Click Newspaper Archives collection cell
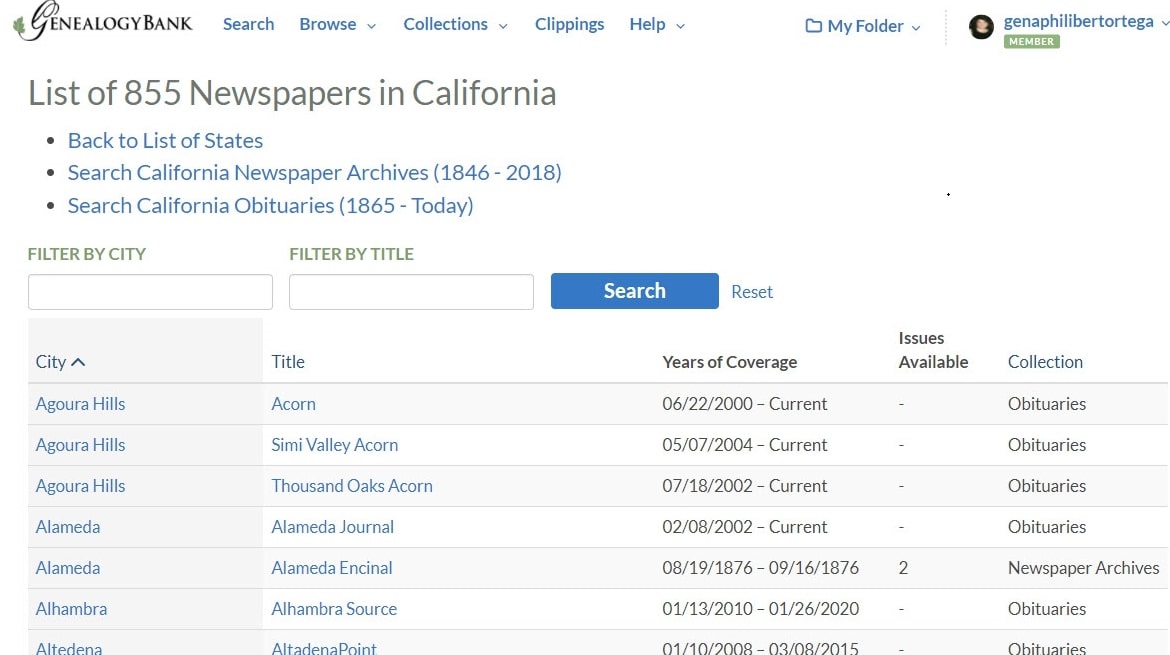Viewport: 1170px width, 655px height. (x=1083, y=568)
